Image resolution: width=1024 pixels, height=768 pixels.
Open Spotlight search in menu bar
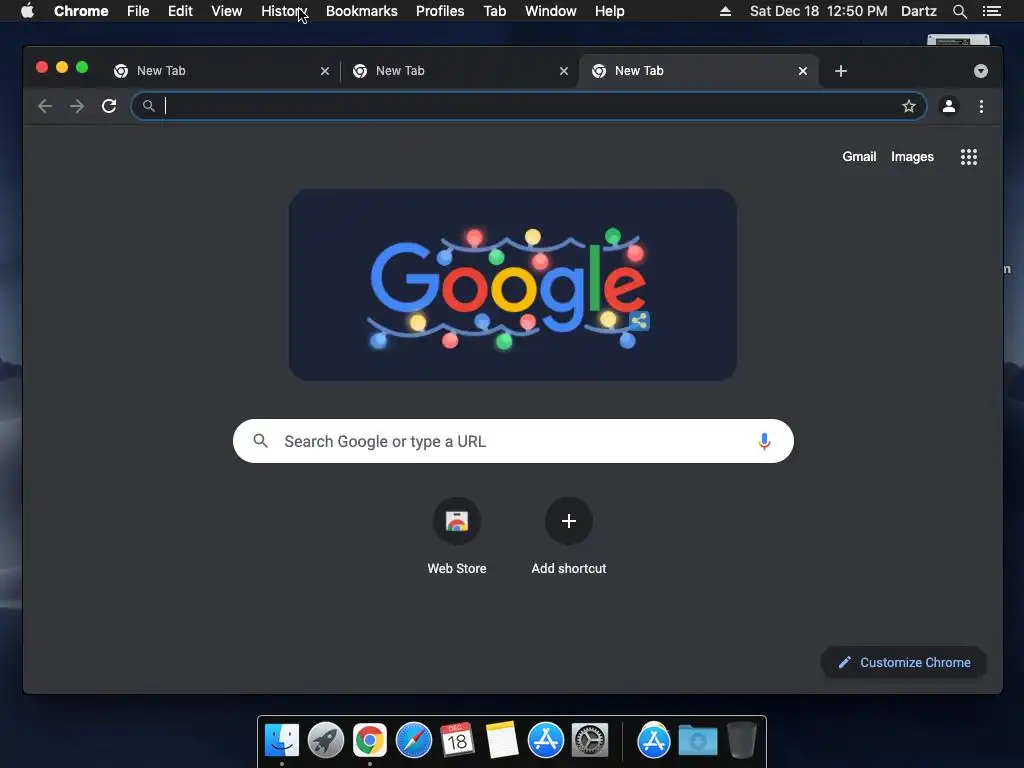pos(959,11)
